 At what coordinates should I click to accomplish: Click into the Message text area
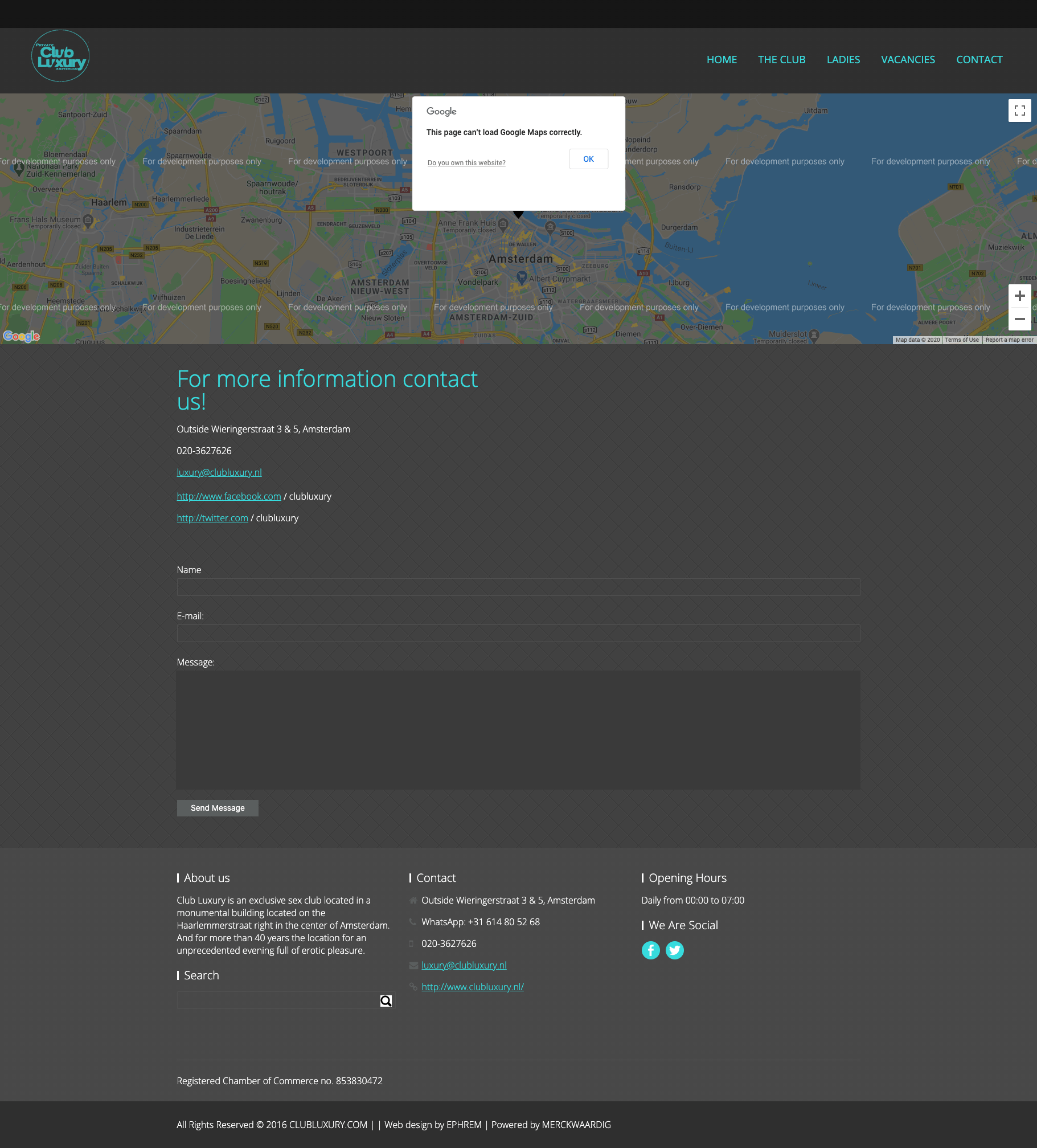pos(518,730)
